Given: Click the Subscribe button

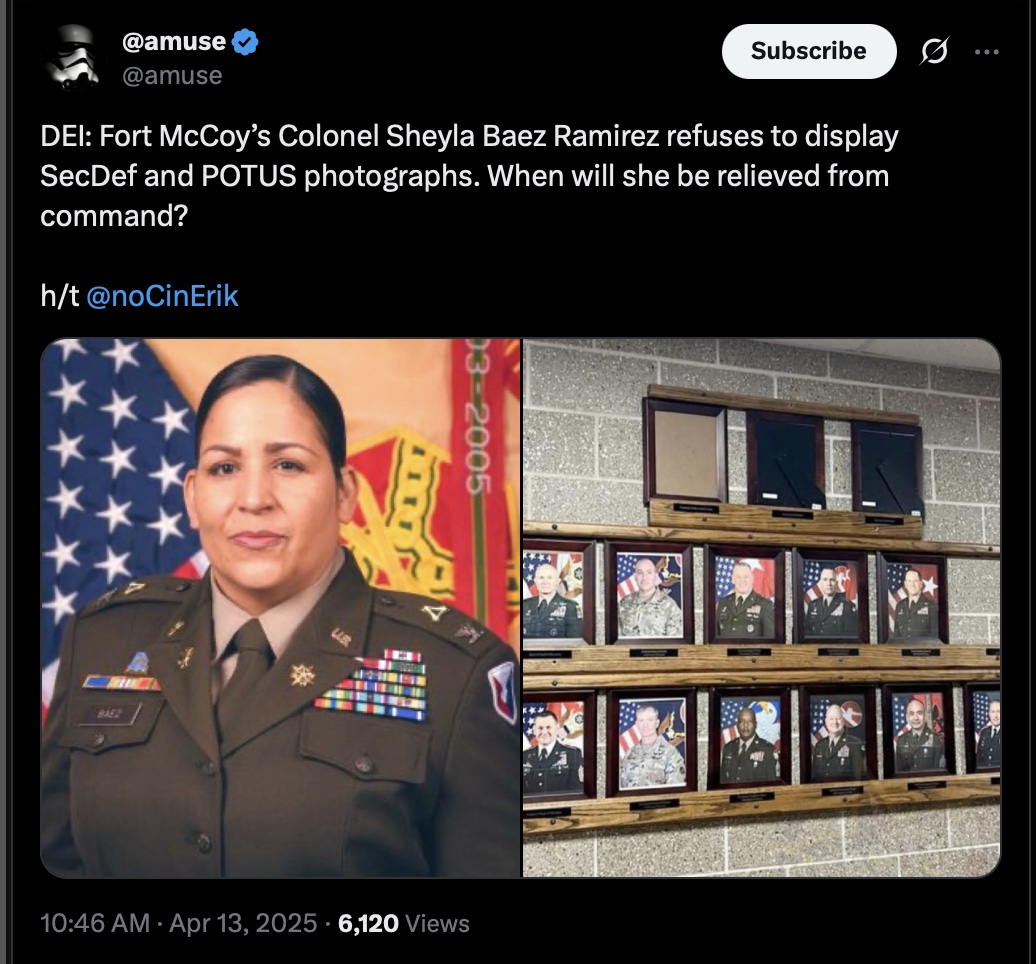Looking at the screenshot, I should (809, 52).
